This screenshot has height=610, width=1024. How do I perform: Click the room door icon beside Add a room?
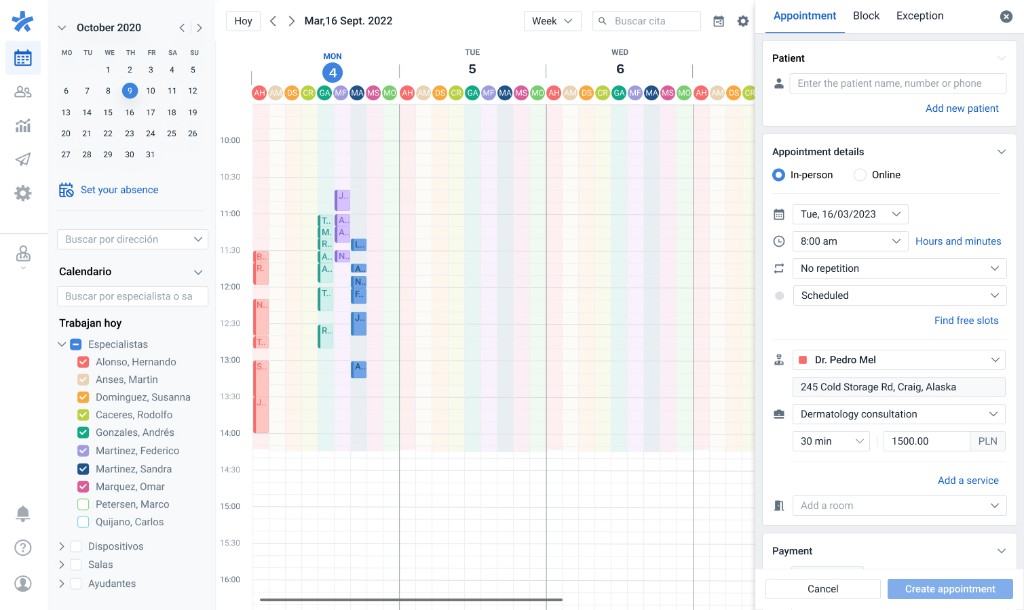pos(778,506)
